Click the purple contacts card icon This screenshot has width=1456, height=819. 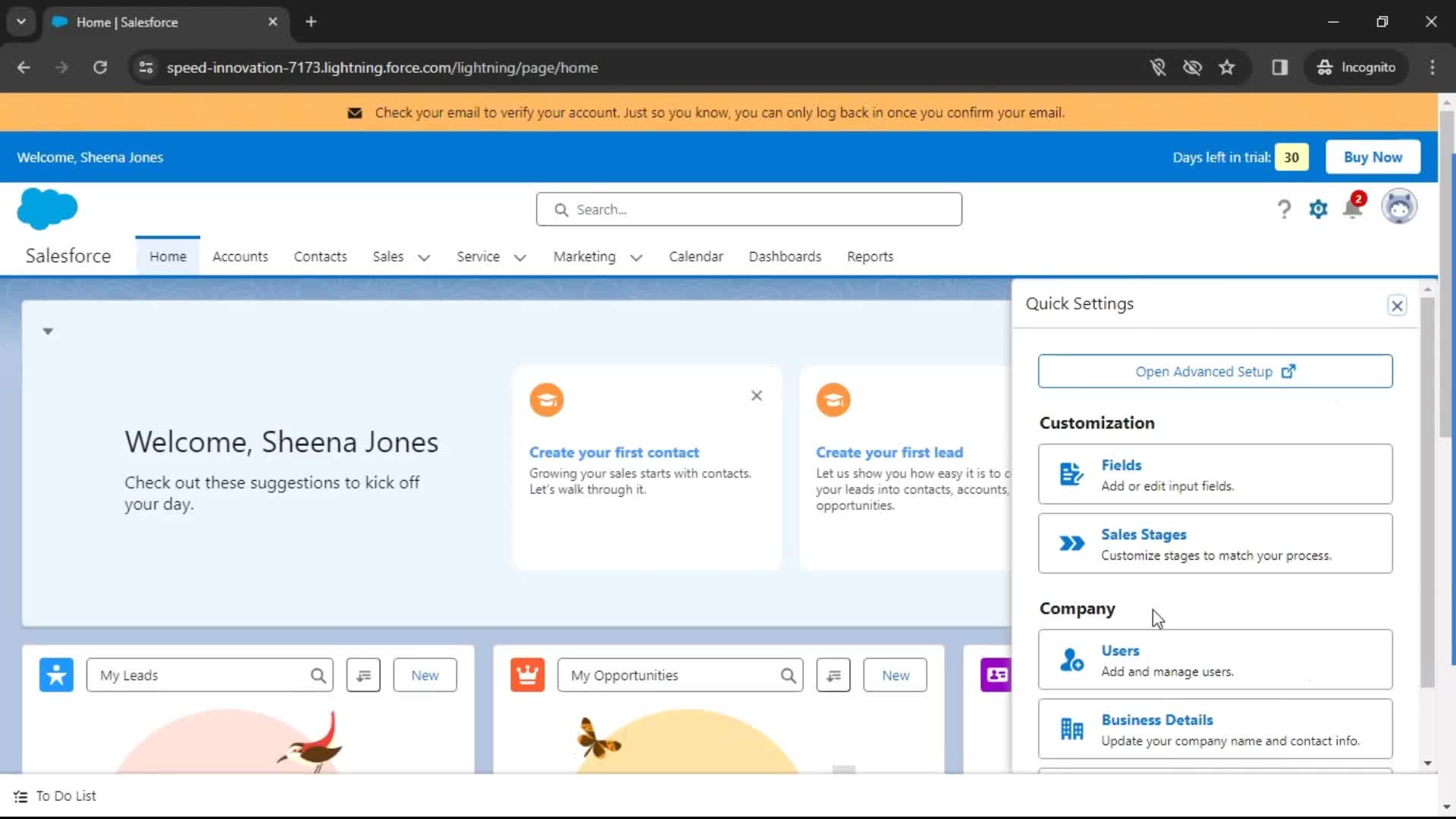pos(996,675)
